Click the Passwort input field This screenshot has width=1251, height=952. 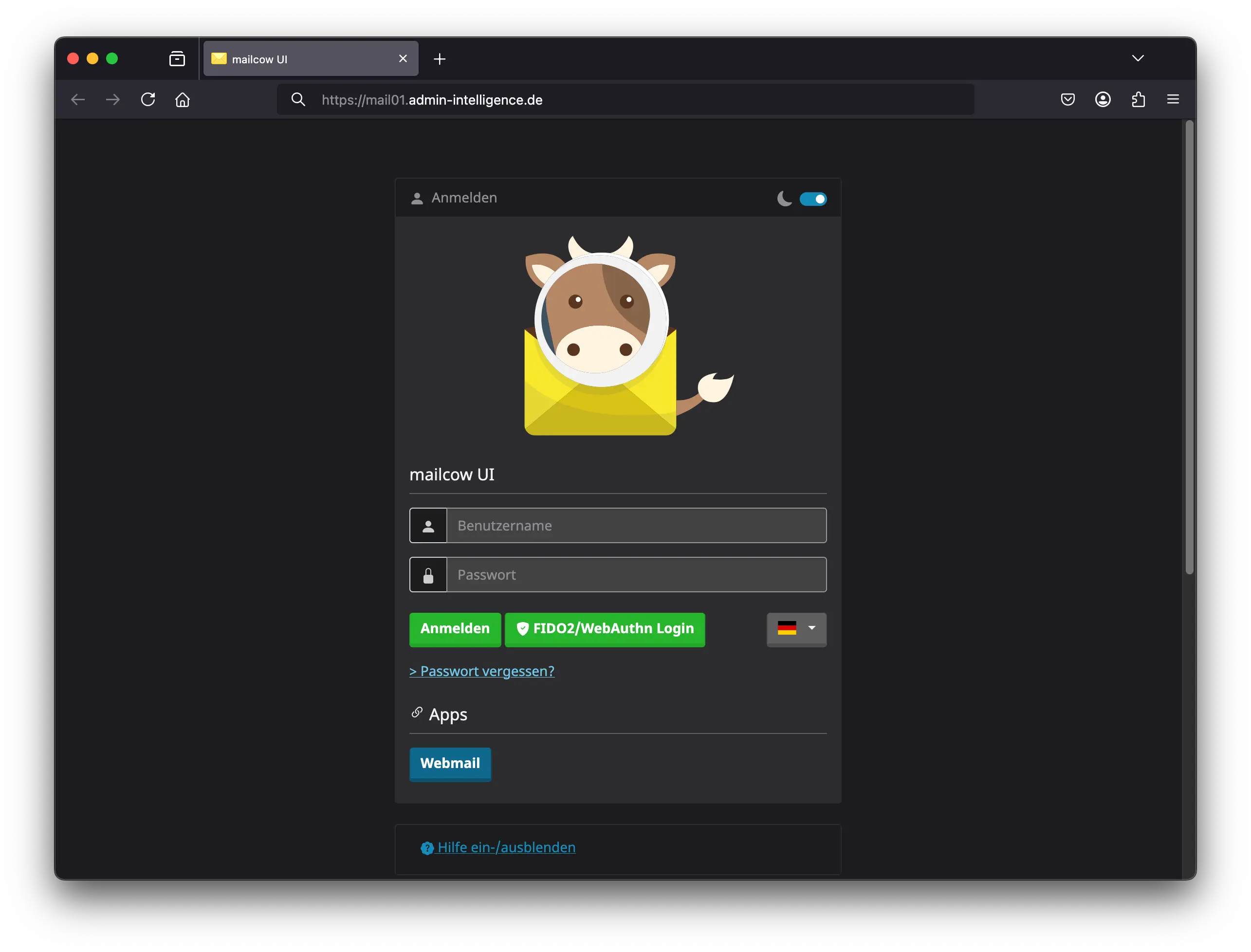[x=636, y=575]
